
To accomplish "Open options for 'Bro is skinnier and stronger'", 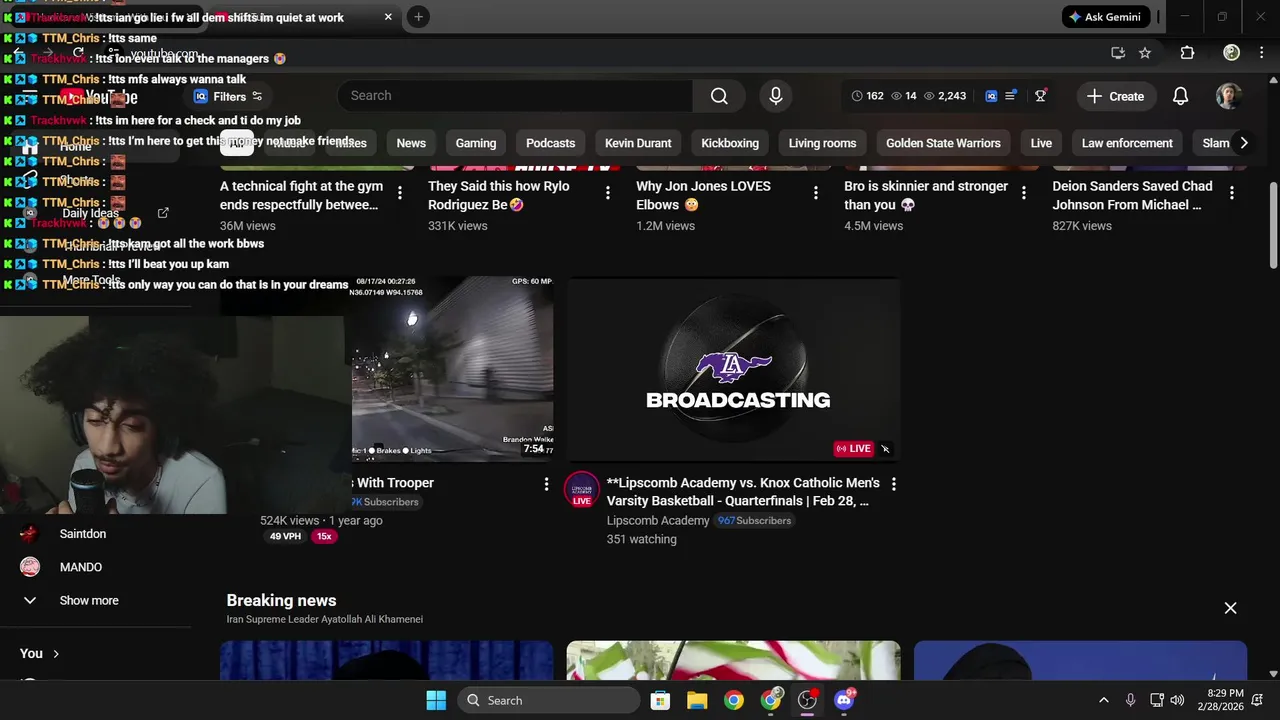I will (1023, 193).
